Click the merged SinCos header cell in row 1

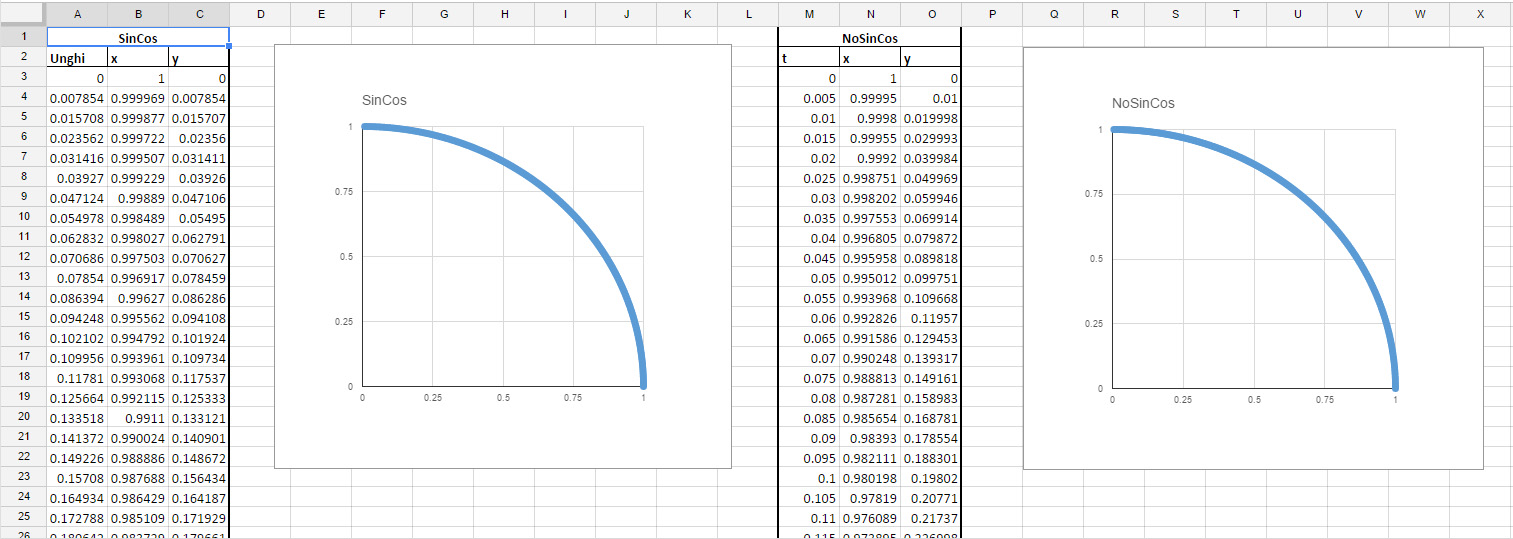[138, 37]
